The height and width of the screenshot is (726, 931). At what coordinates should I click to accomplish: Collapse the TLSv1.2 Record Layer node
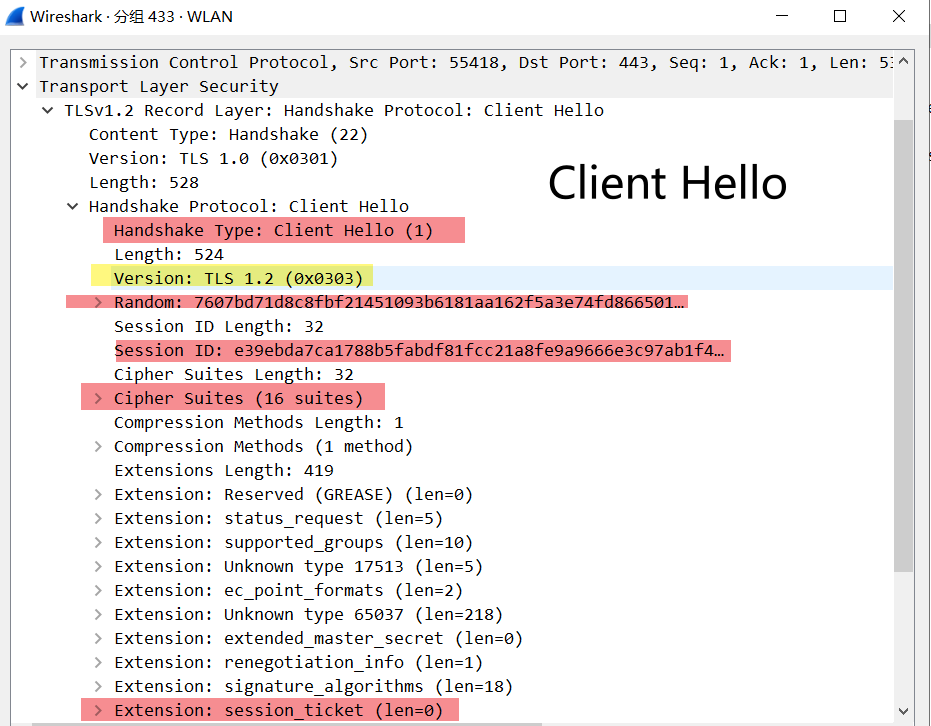47,111
